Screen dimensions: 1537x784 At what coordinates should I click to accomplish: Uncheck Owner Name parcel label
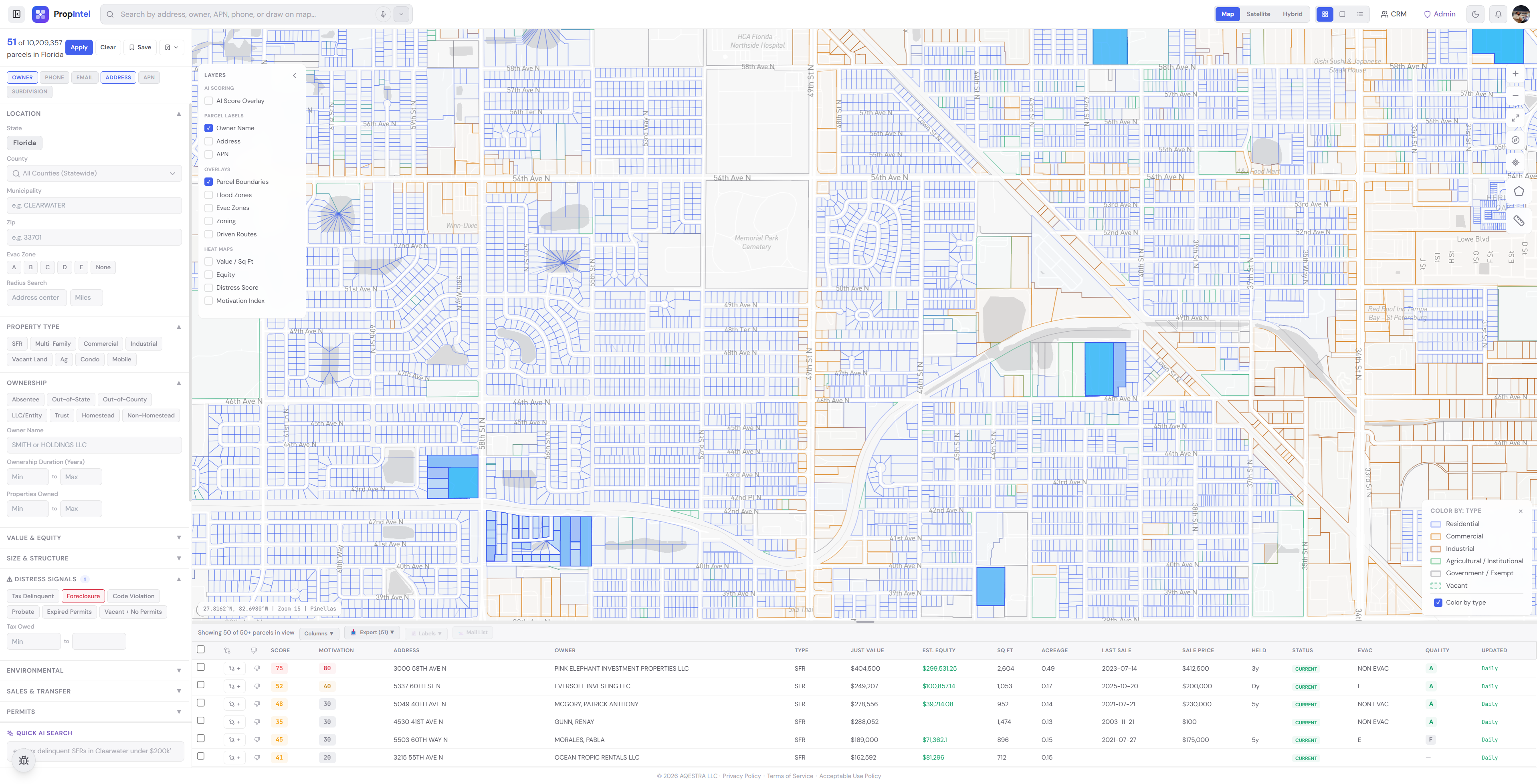[209, 128]
